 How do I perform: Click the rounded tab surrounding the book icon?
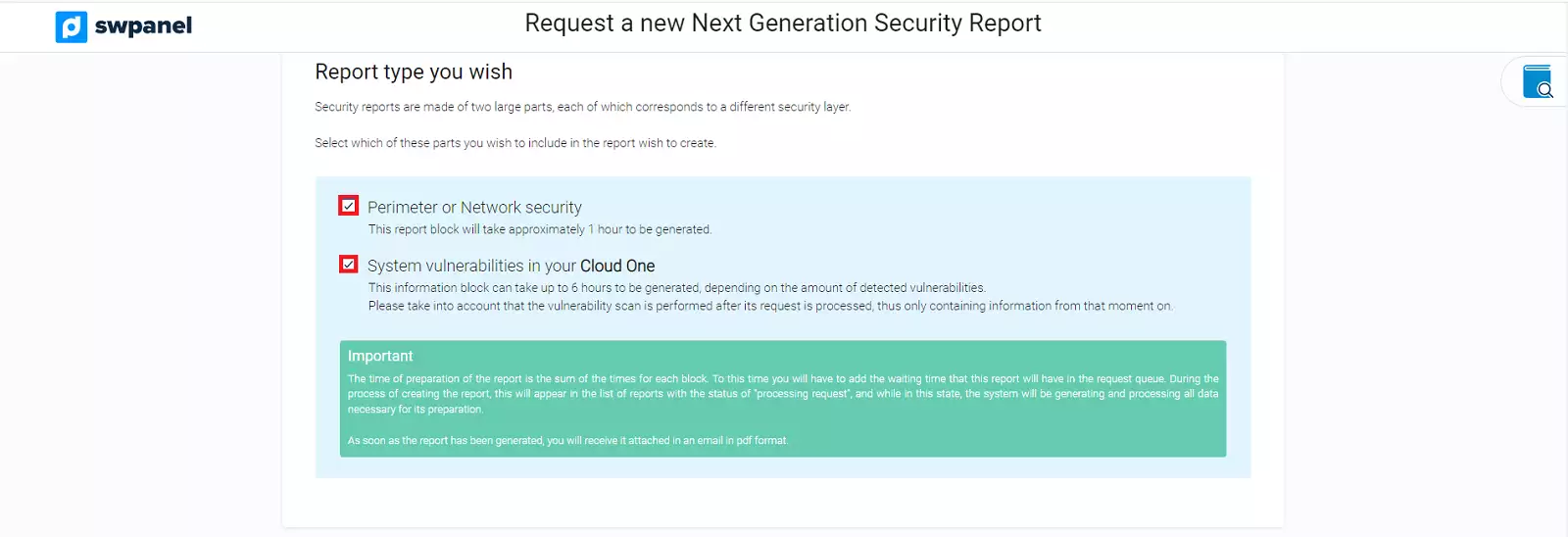click(1513, 82)
